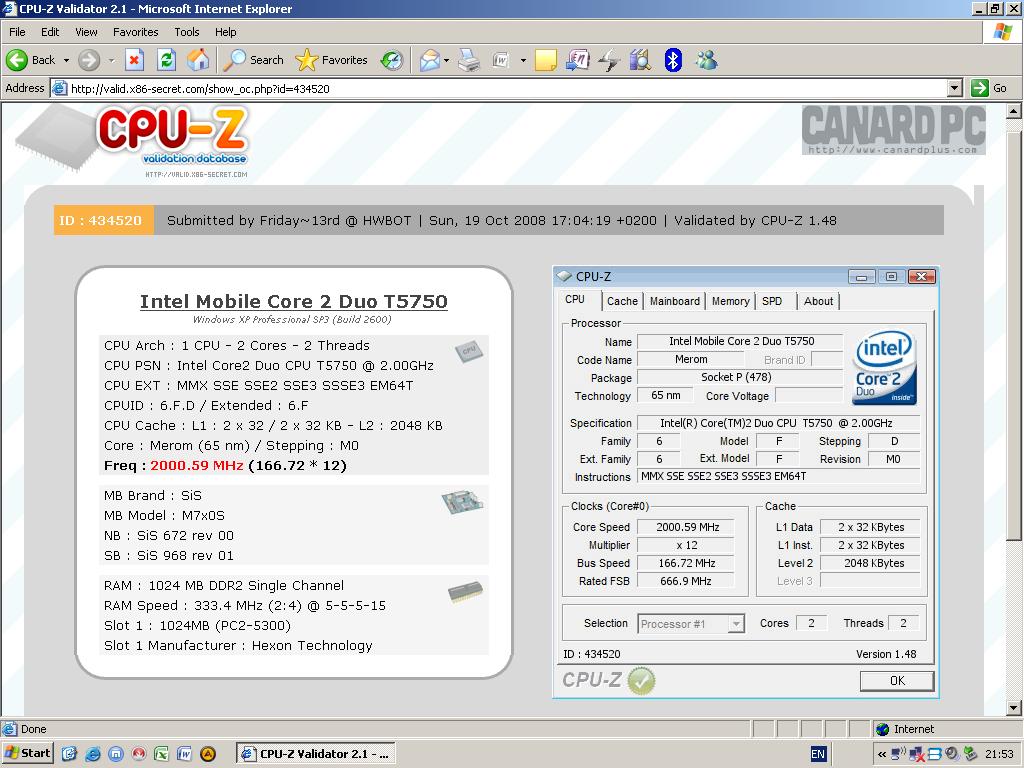Send to OneNote toolbar icon
The width and height of the screenshot is (1024, 768).
pyautogui.click(x=578, y=60)
